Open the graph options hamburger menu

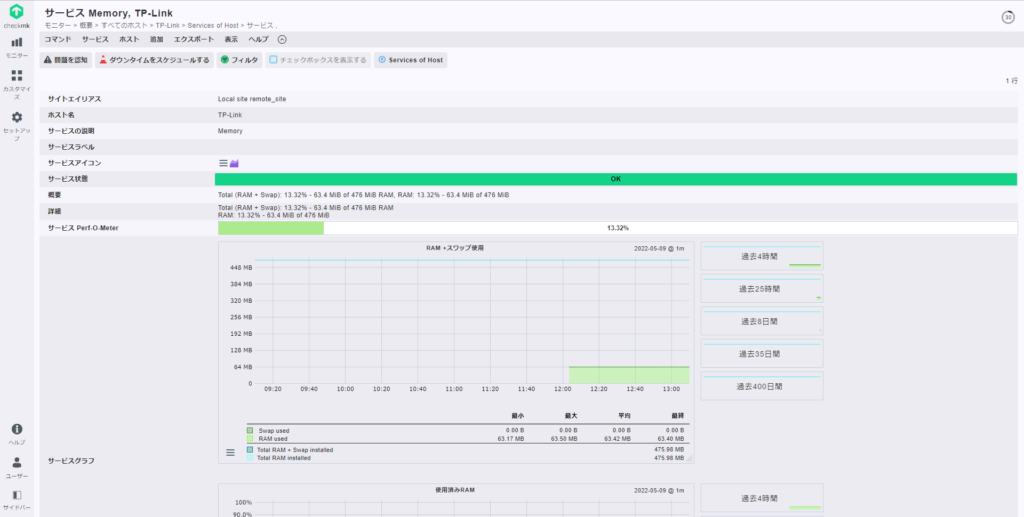point(230,452)
